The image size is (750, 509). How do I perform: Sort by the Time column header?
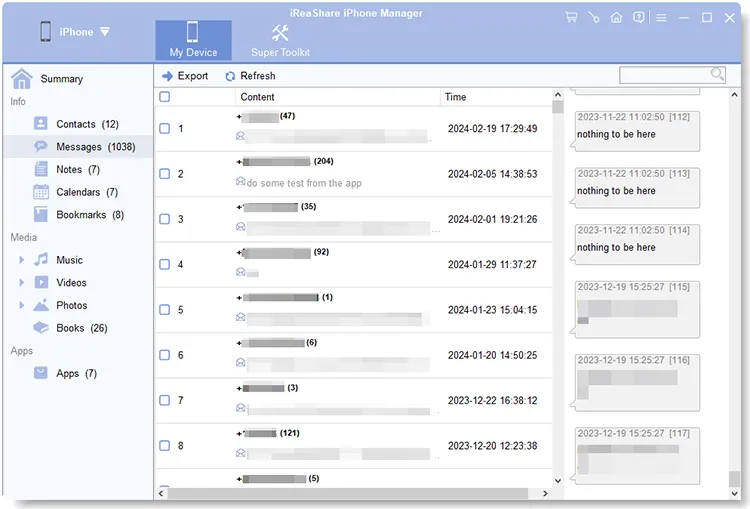pyautogui.click(x=496, y=97)
